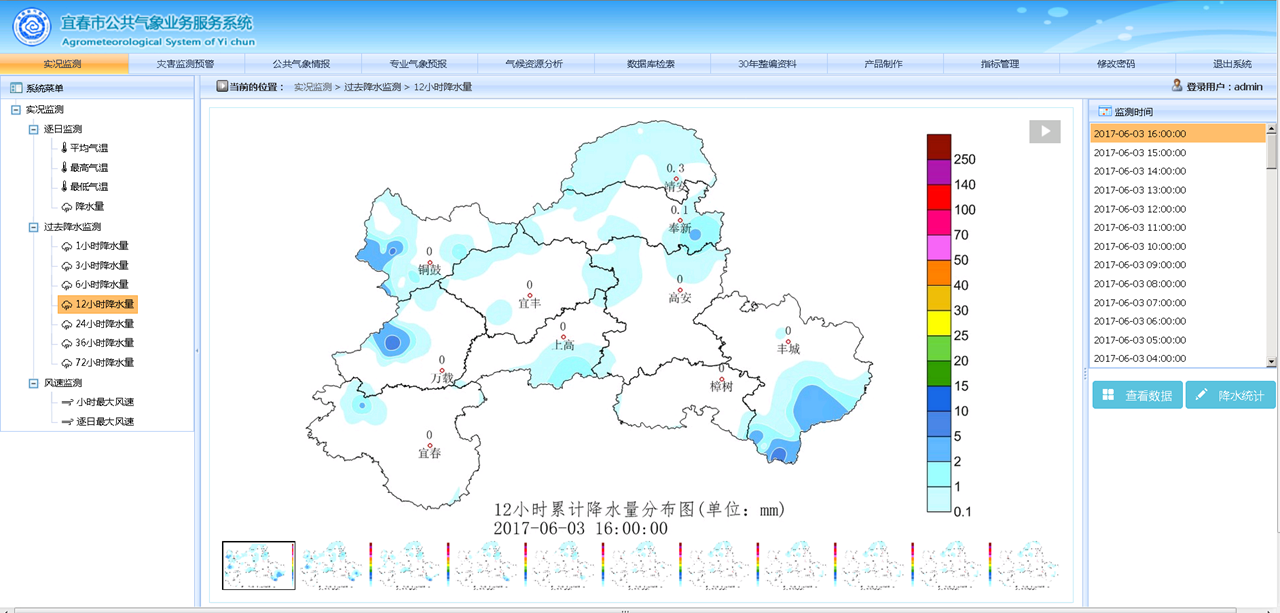Select the 2017-06-03 12:00:00 monitoring time
The image size is (1280, 613).
click(1139, 209)
